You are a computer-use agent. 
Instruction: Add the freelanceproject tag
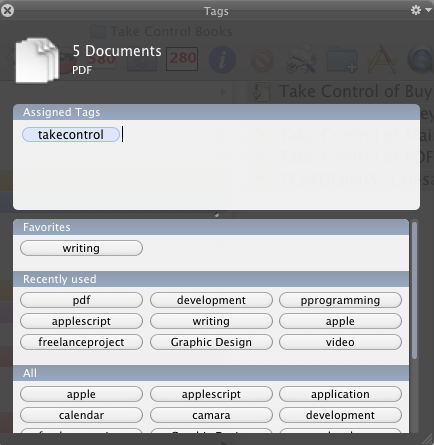pos(81,342)
